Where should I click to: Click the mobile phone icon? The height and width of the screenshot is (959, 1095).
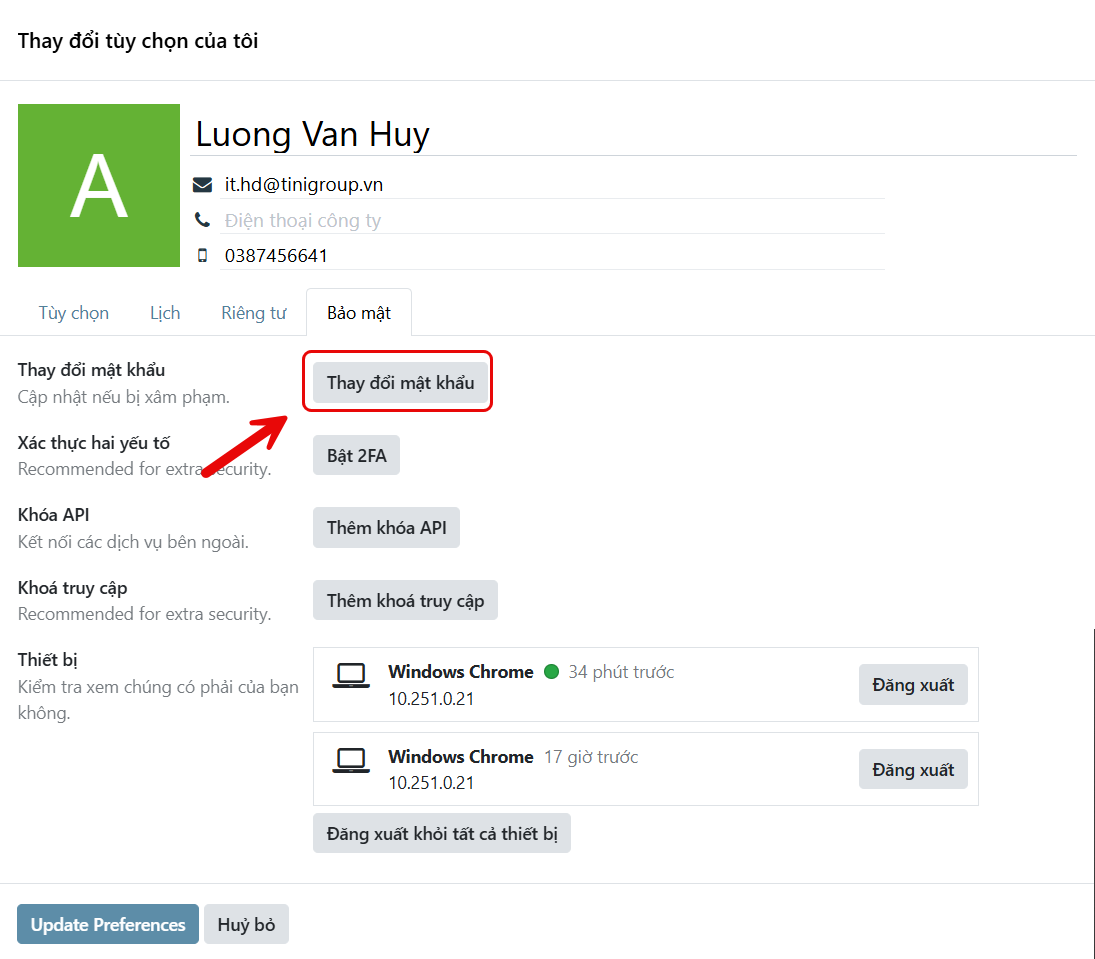pyautogui.click(x=203, y=256)
